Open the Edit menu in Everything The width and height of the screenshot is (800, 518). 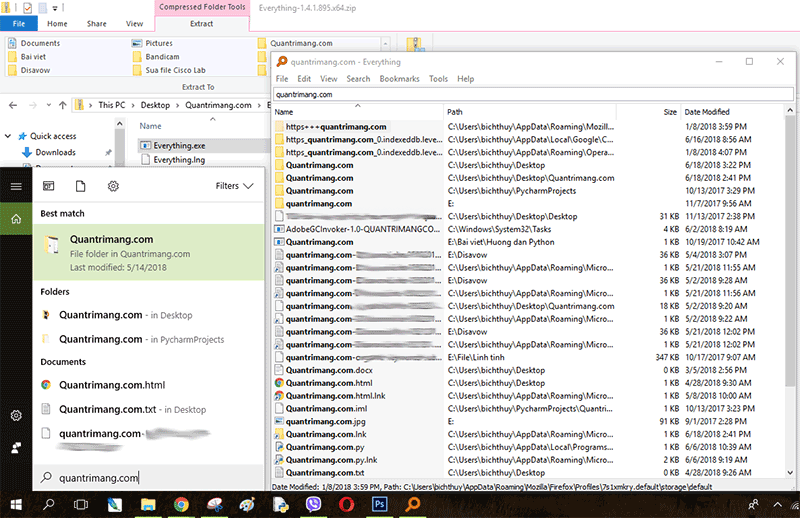304,79
